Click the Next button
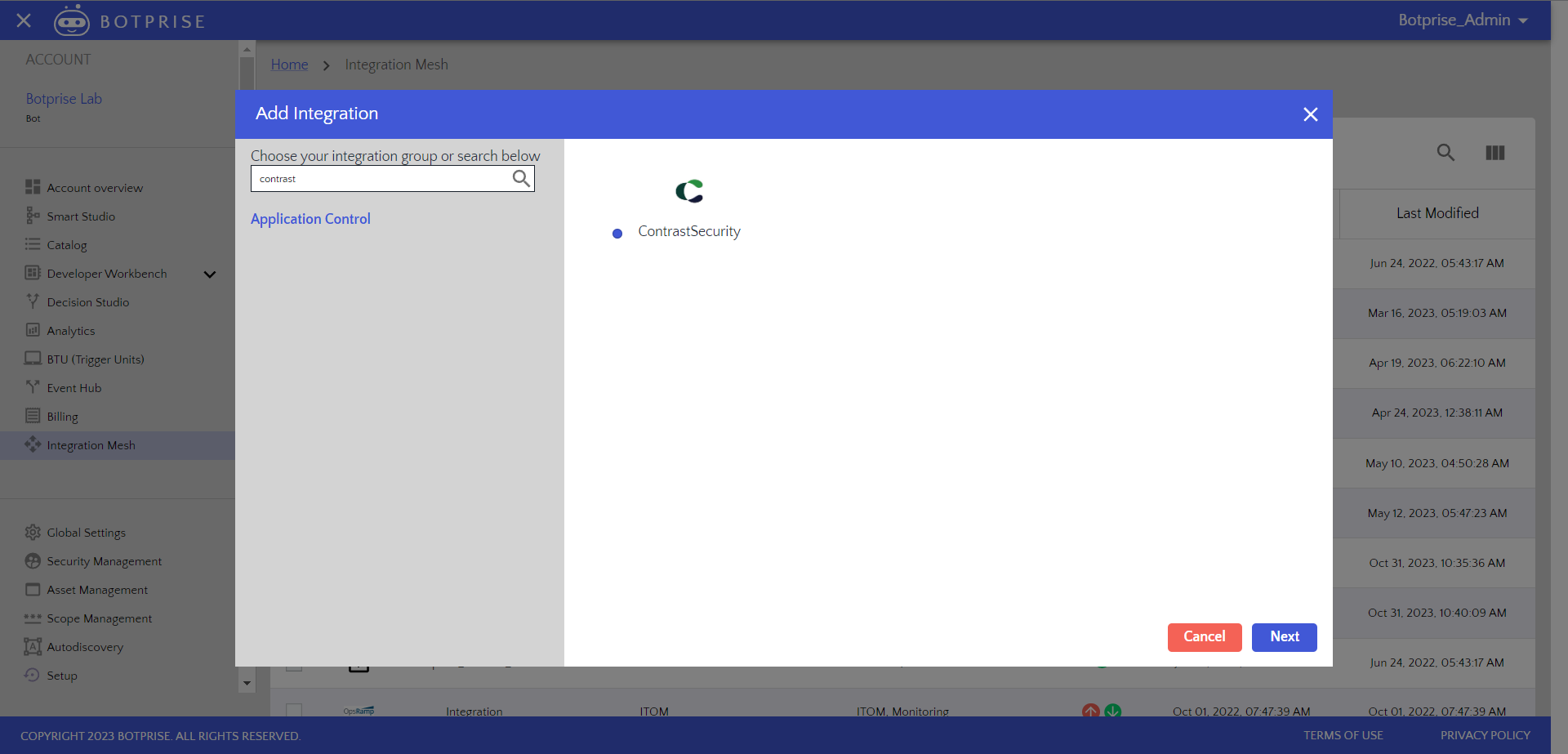Image resolution: width=1568 pixels, height=754 pixels. pyautogui.click(x=1285, y=637)
